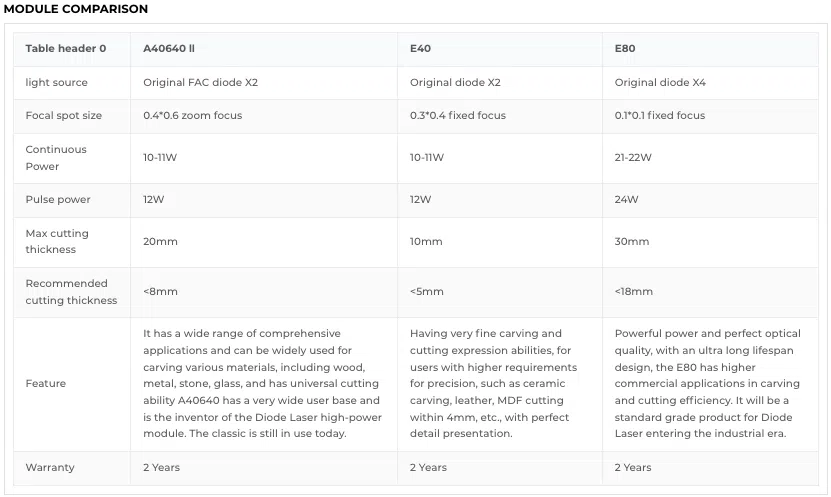The image size is (831, 497).
Task: Select 'Recommended cutting thickness' row label
Action: (x=72, y=292)
